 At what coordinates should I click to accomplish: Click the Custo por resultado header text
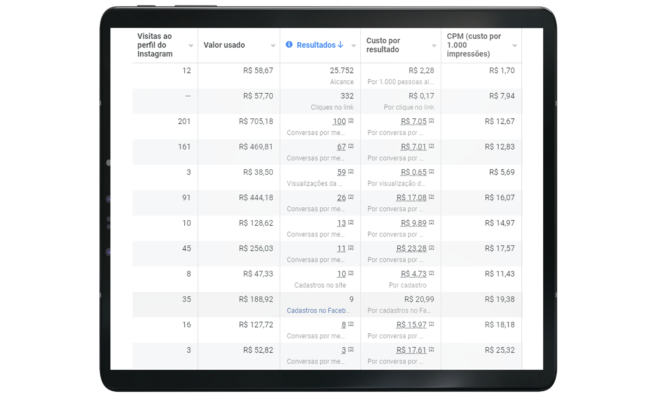(383, 45)
